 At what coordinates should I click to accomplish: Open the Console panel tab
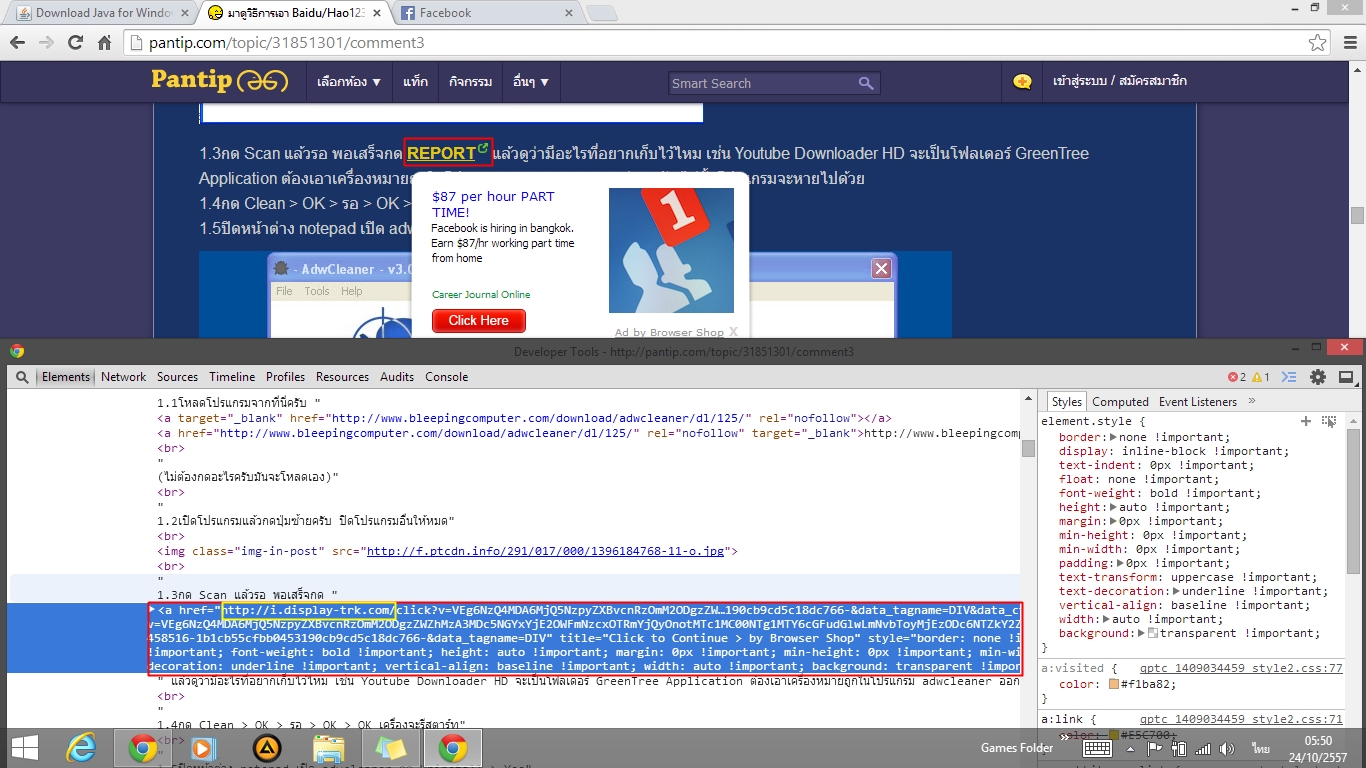pos(447,377)
